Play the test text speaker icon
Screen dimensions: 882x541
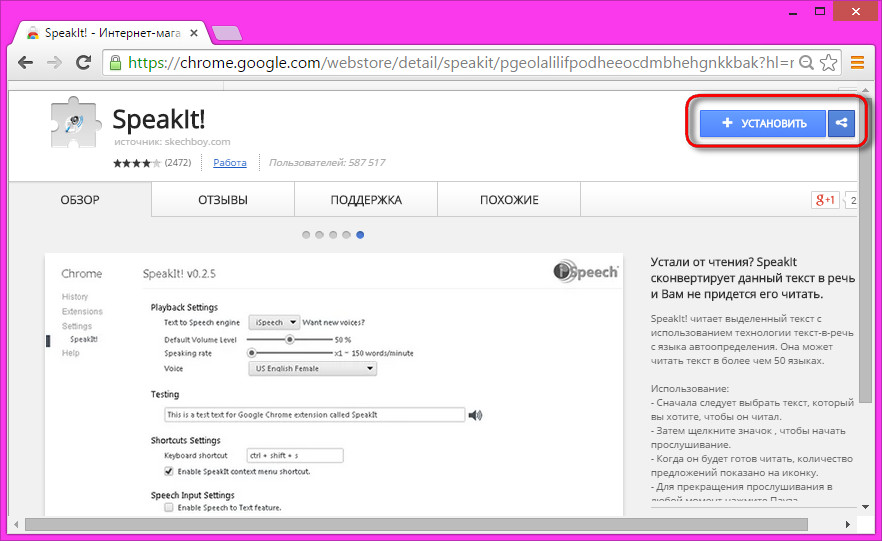click(x=475, y=415)
